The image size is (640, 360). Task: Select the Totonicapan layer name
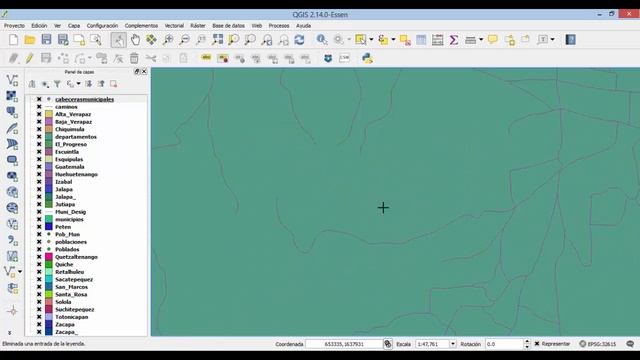(71, 317)
